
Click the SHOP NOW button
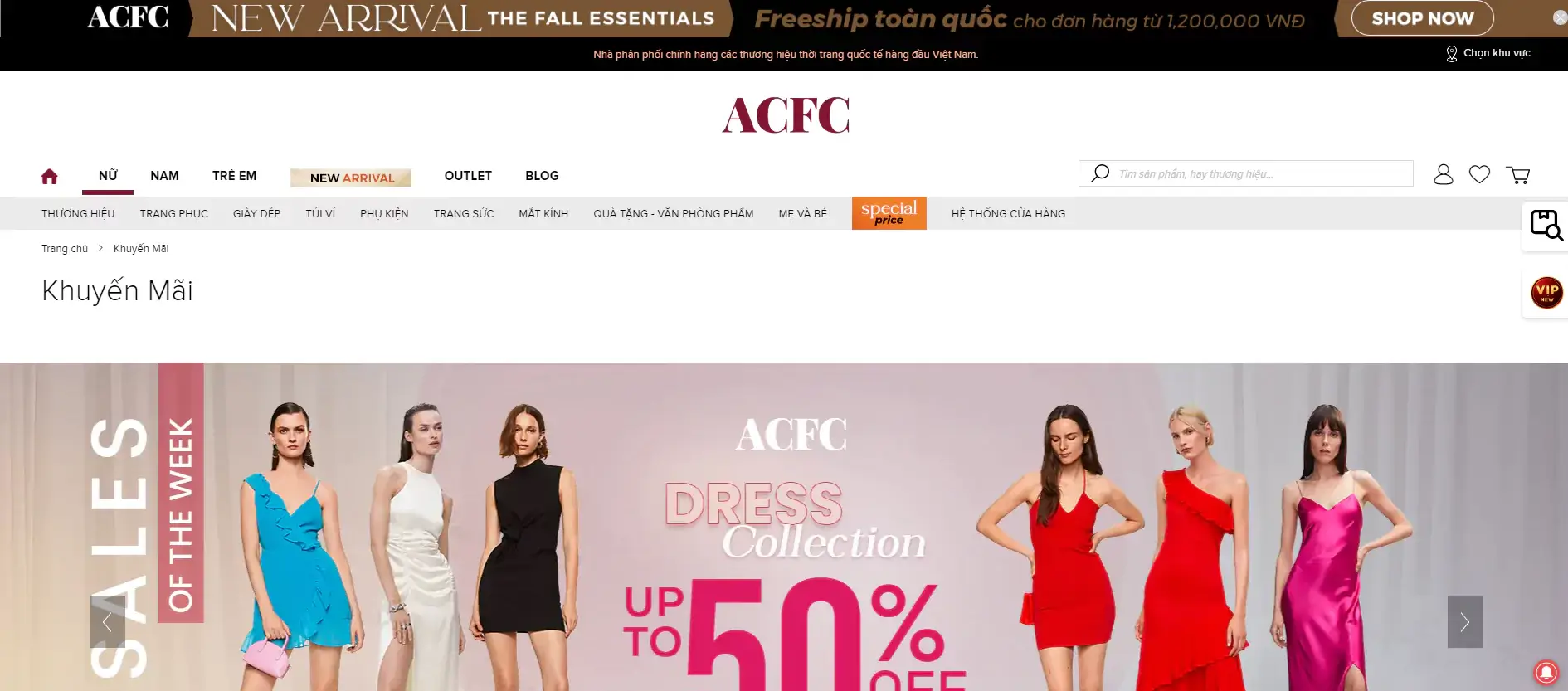[x=1422, y=18]
